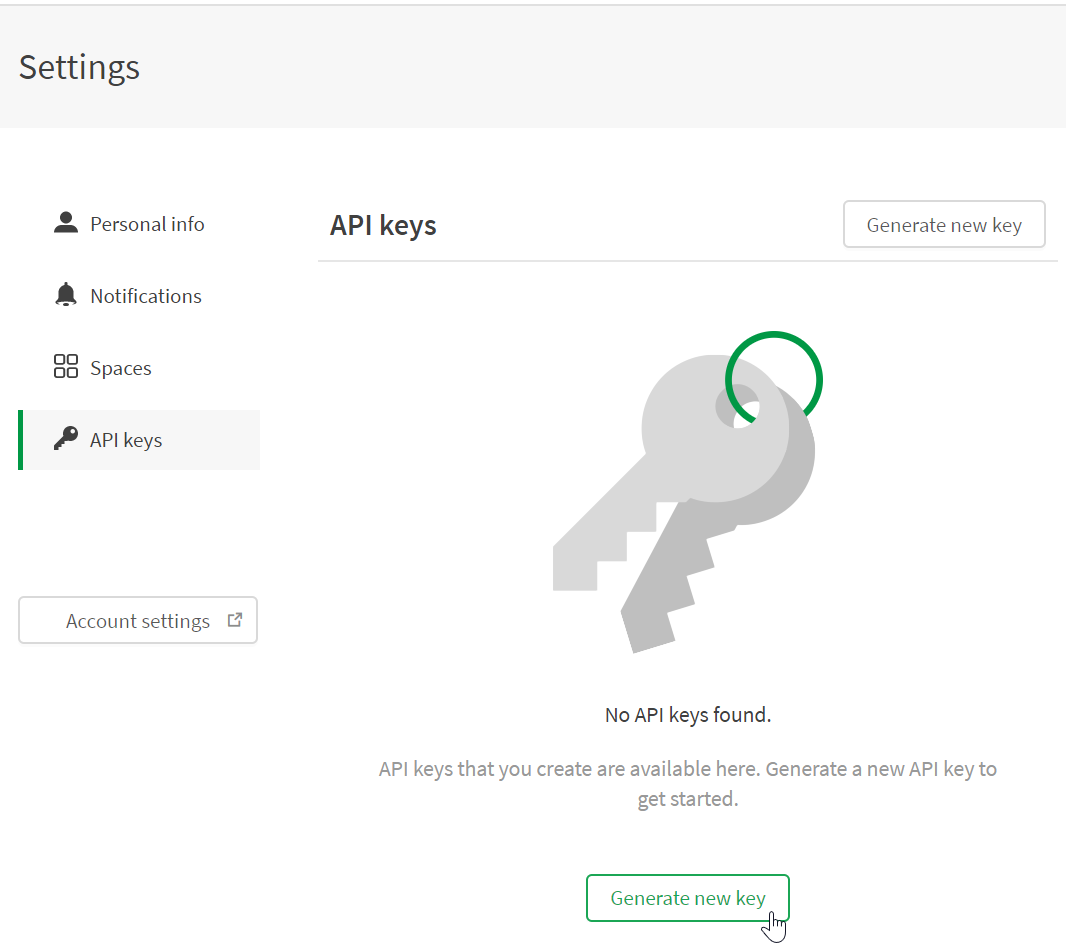This screenshot has width=1066, height=951.
Task: Click the "Settings" page title
Action: 80,67
